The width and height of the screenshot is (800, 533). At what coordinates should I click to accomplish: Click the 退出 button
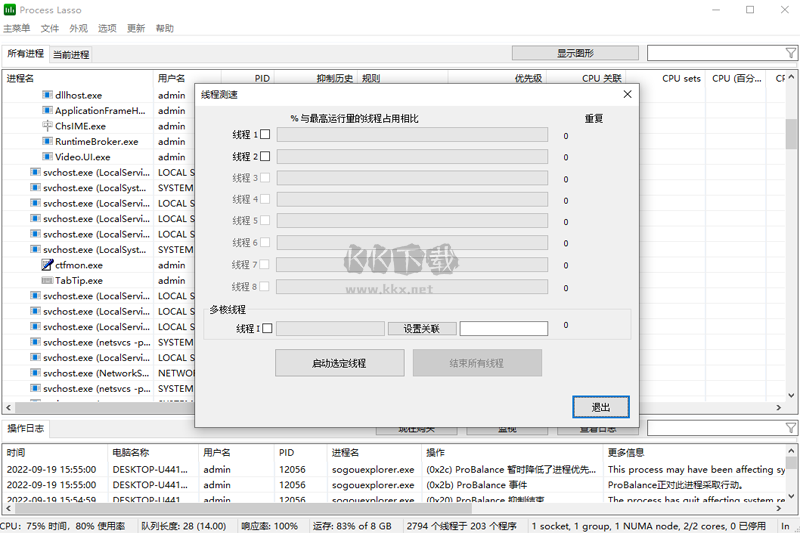[x=601, y=407]
